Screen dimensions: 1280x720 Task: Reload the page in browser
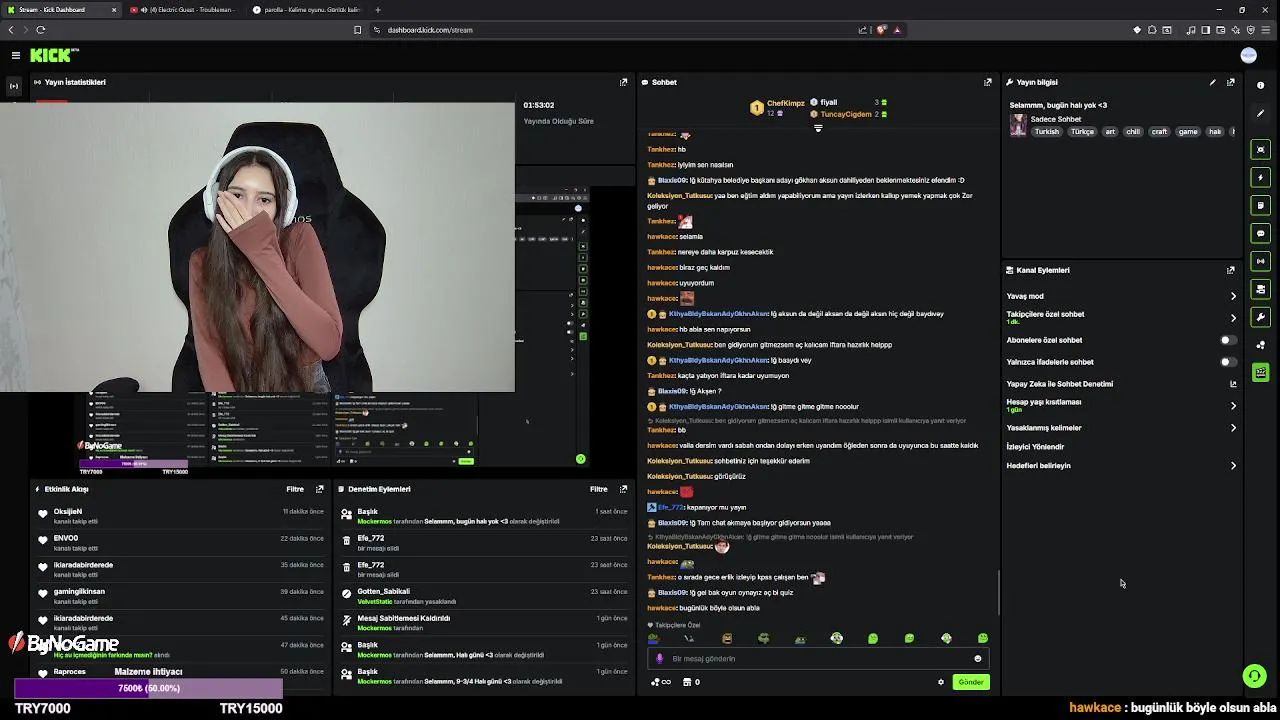pyautogui.click(x=41, y=30)
